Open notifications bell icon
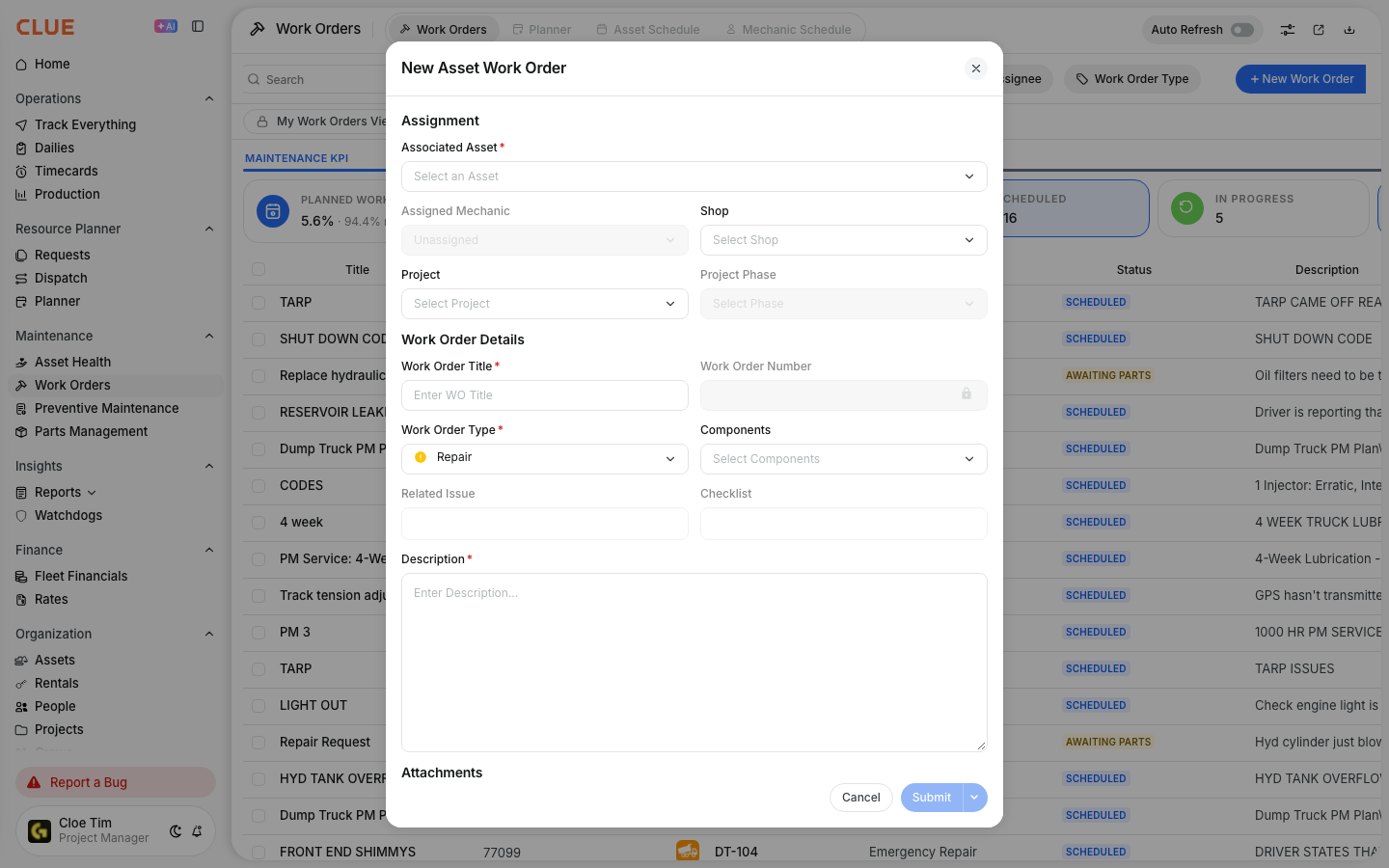This screenshot has height=868, width=1389. [x=197, y=831]
